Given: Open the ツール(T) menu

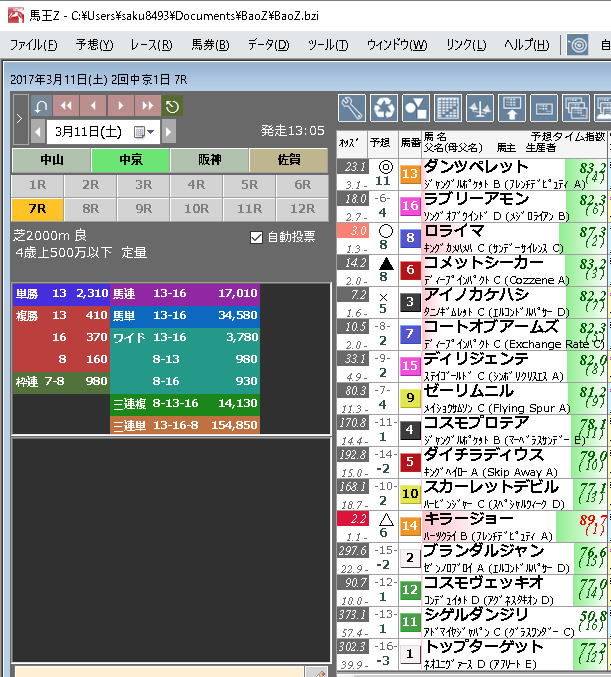Looking at the screenshot, I should click(x=328, y=44).
